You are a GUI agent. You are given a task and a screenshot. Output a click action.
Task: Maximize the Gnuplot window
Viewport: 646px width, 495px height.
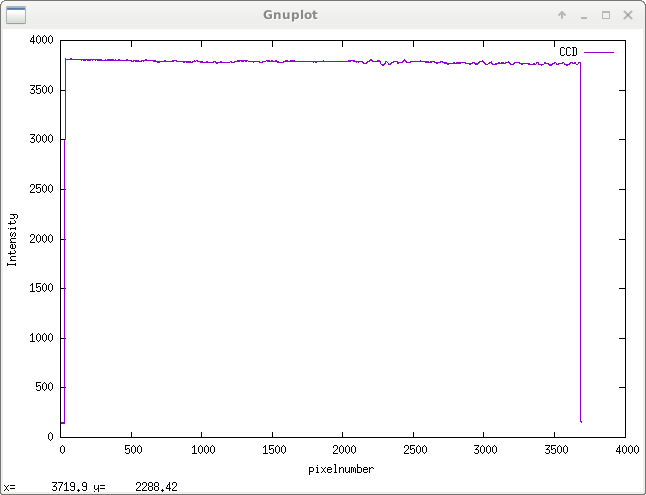pyautogui.click(x=606, y=15)
